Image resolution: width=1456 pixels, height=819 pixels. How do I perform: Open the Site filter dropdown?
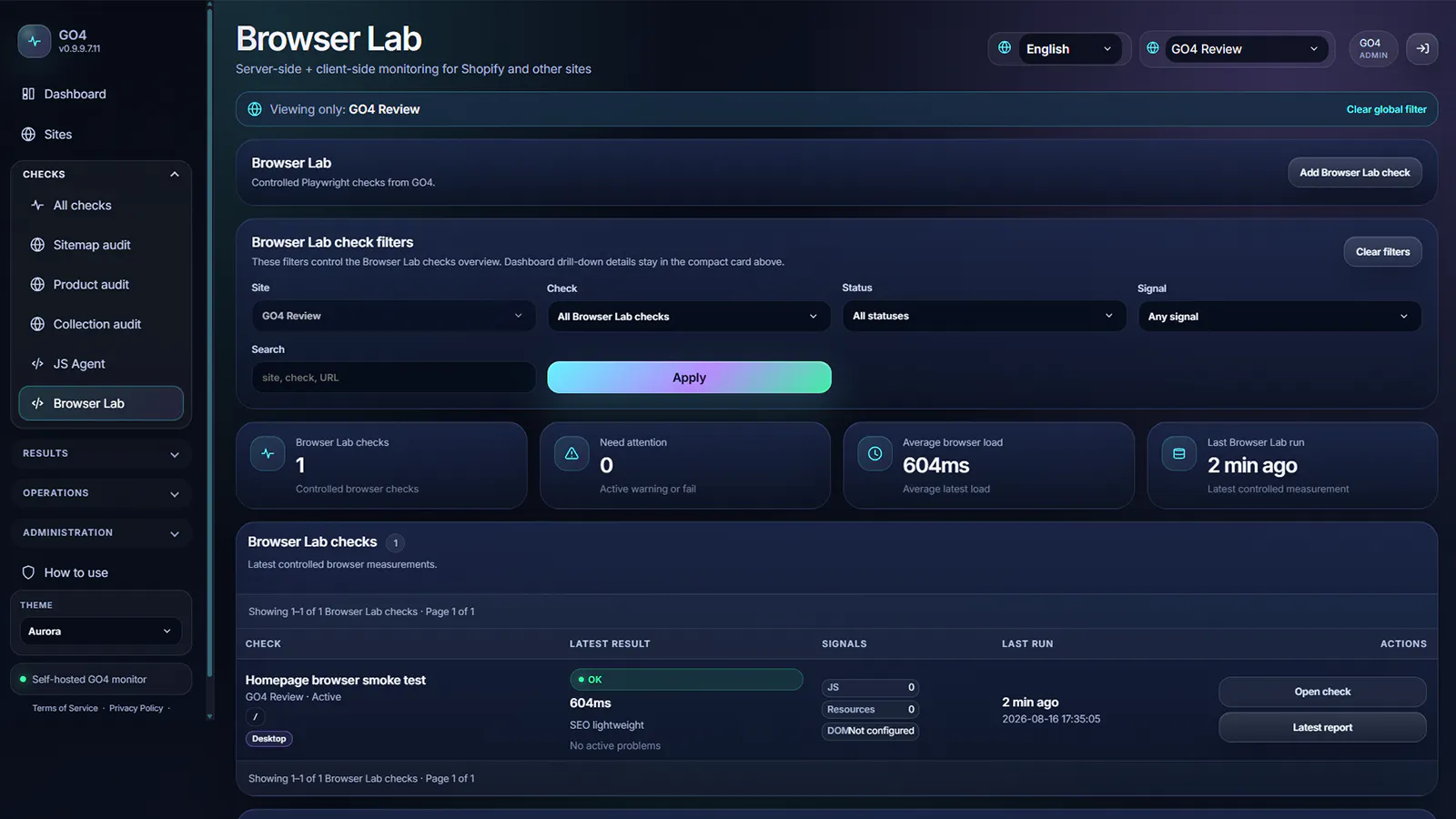click(x=393, y=316)
